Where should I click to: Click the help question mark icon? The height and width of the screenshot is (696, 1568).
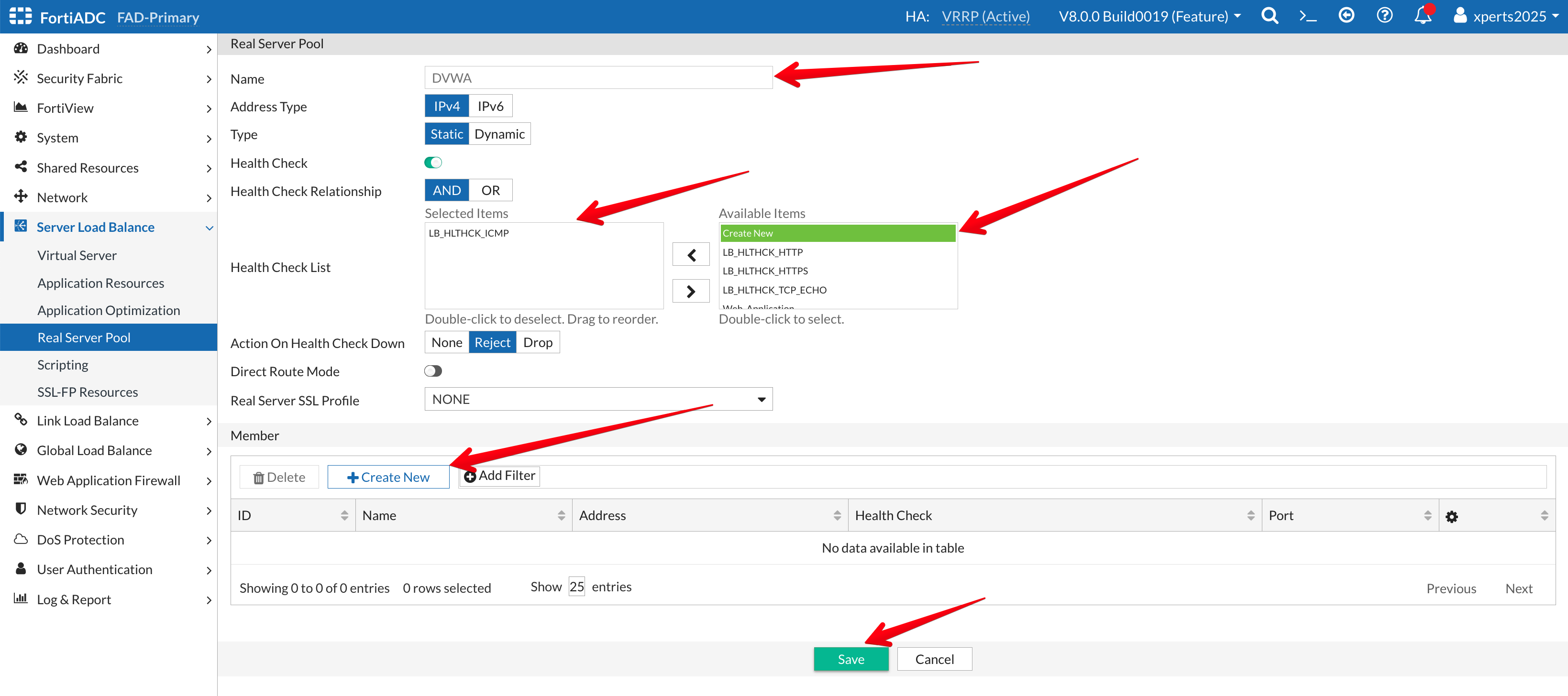click(1384, 16)
